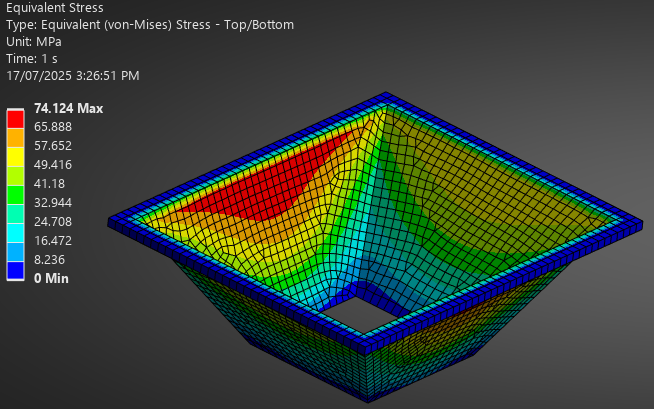Click the 41.18 legend value
The image size is (654, 409).
(49, 183)
